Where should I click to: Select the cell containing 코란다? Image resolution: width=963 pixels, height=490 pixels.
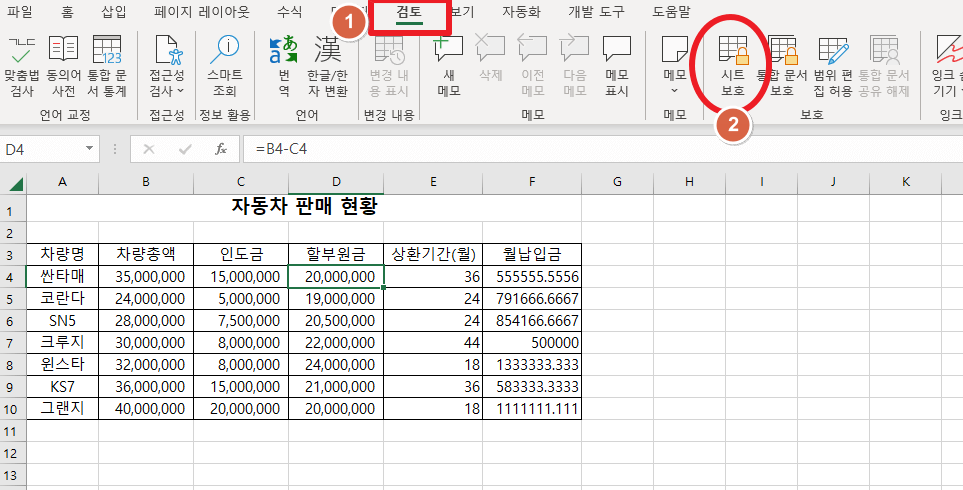62,299
